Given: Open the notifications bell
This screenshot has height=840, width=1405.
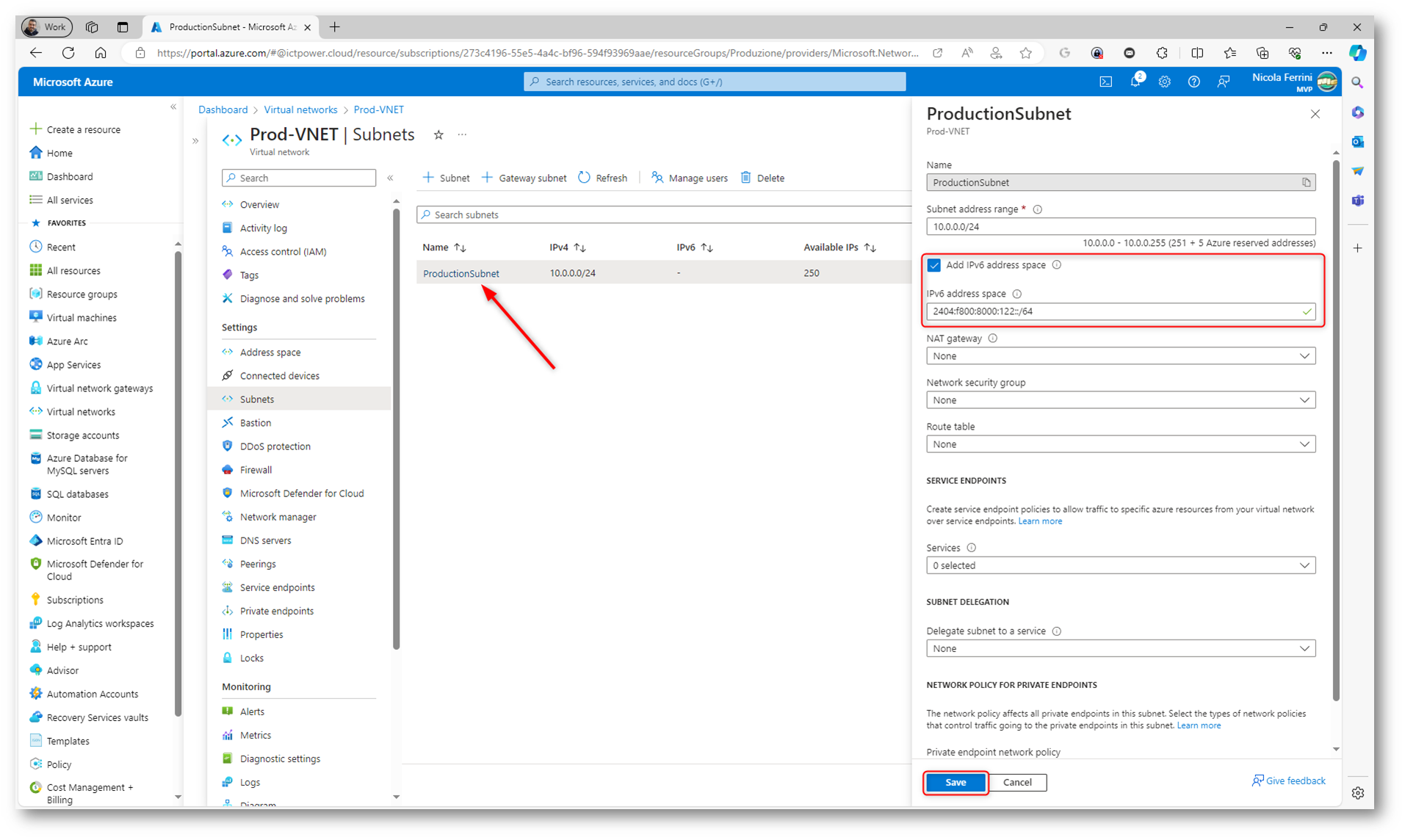Looking at the screenshot, I should coord(1135,81).
